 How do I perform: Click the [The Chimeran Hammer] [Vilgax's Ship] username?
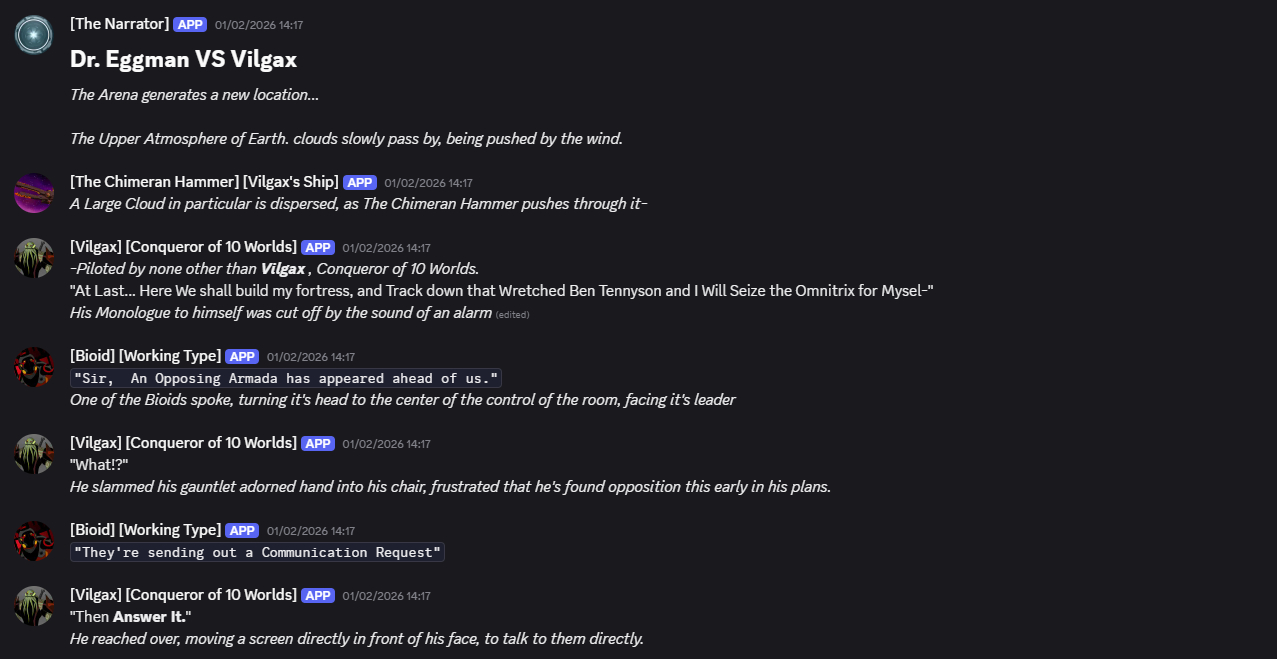[204, 182]
